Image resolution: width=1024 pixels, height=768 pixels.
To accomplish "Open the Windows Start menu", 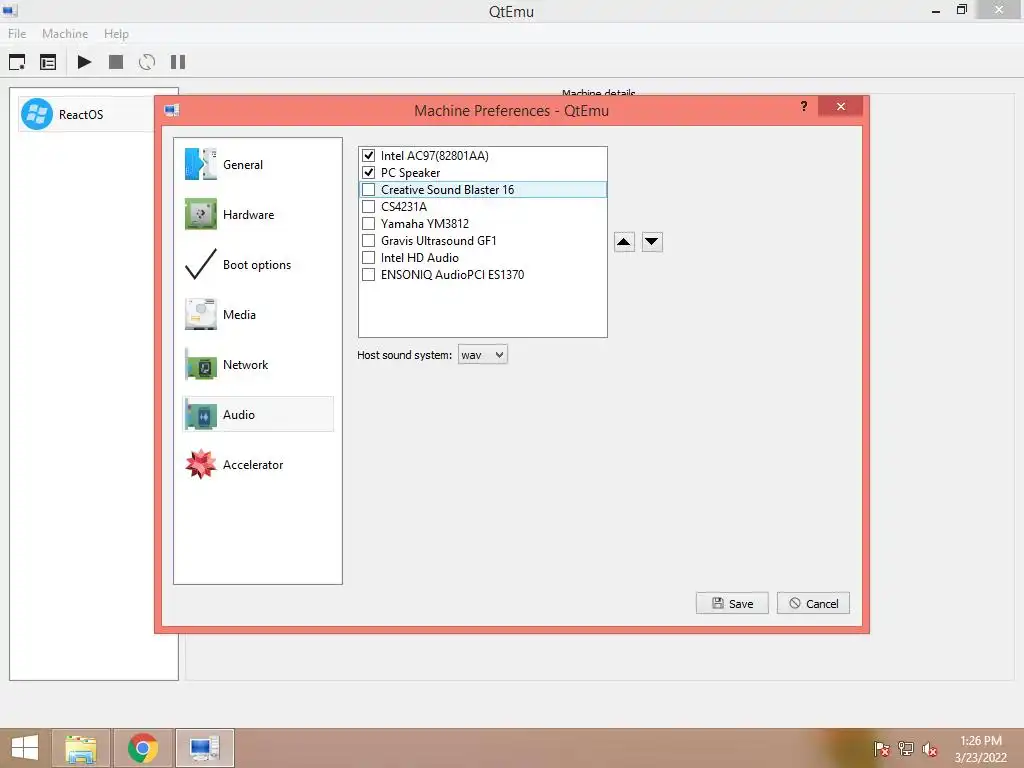I will pos(25,748).
